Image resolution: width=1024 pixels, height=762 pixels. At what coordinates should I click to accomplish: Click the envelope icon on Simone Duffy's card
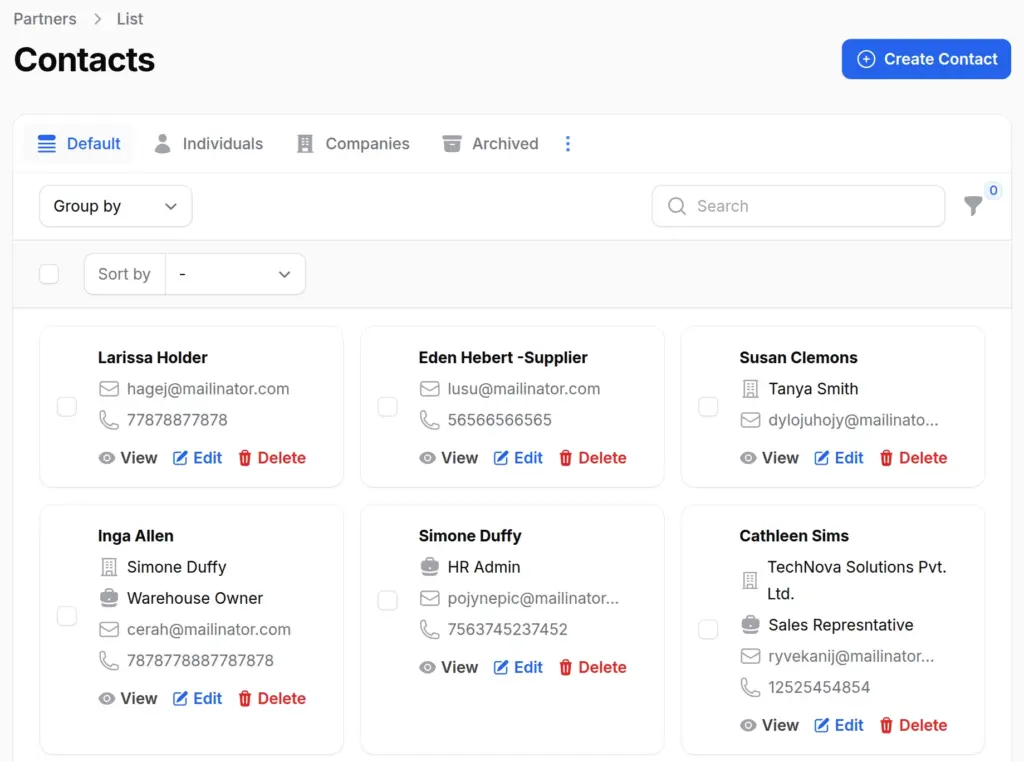430,599
